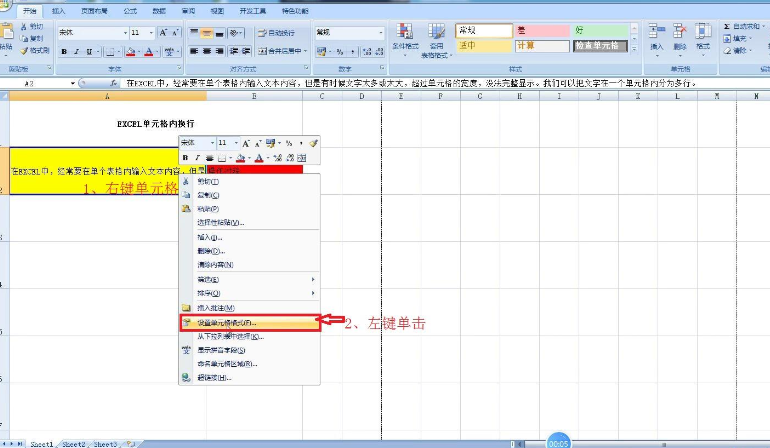Choose 插入批注 in context menu
The width and height of the screenshot is (770, 448).
pyautogui.click(x=250, y=308)
